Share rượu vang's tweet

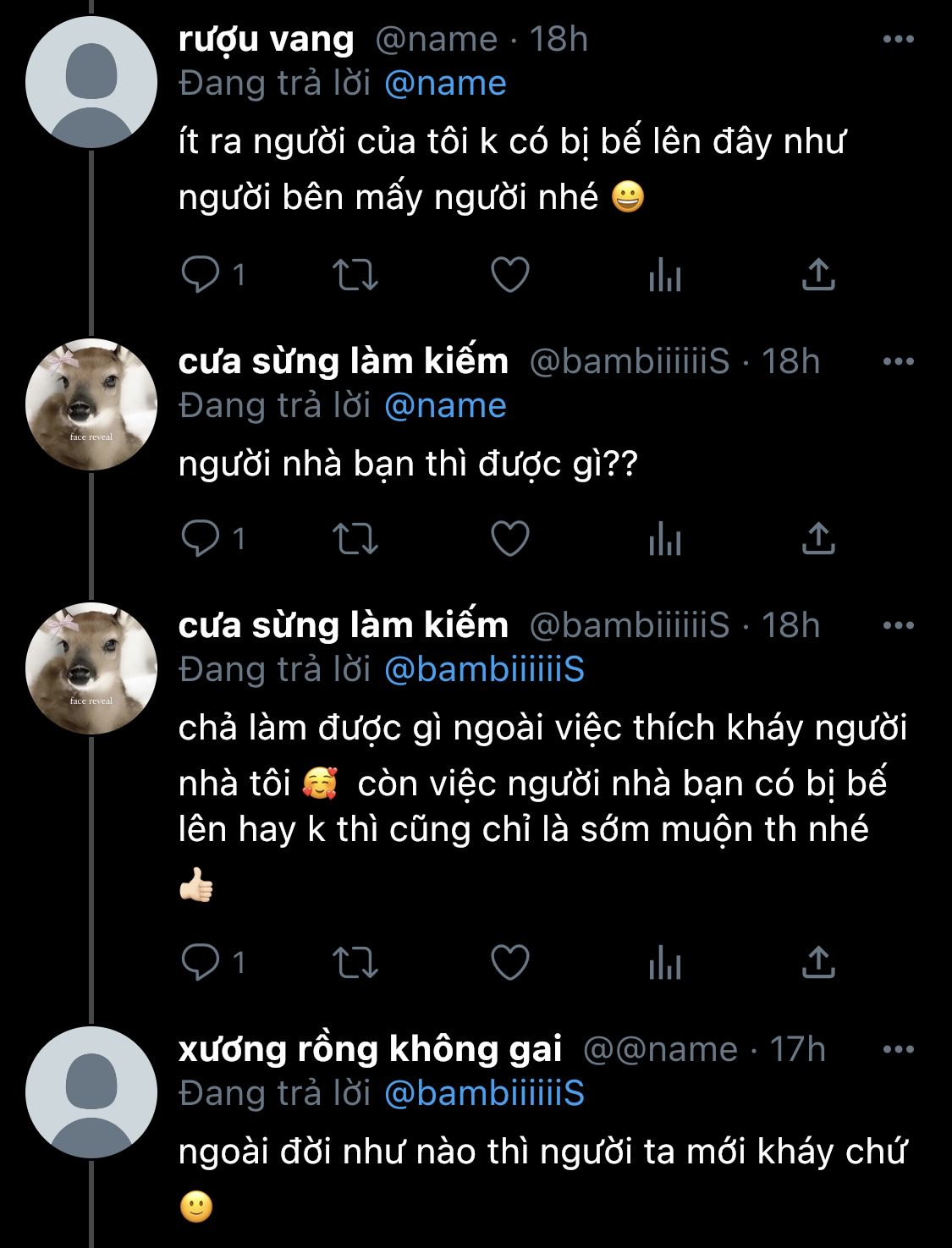click(818, 274)
